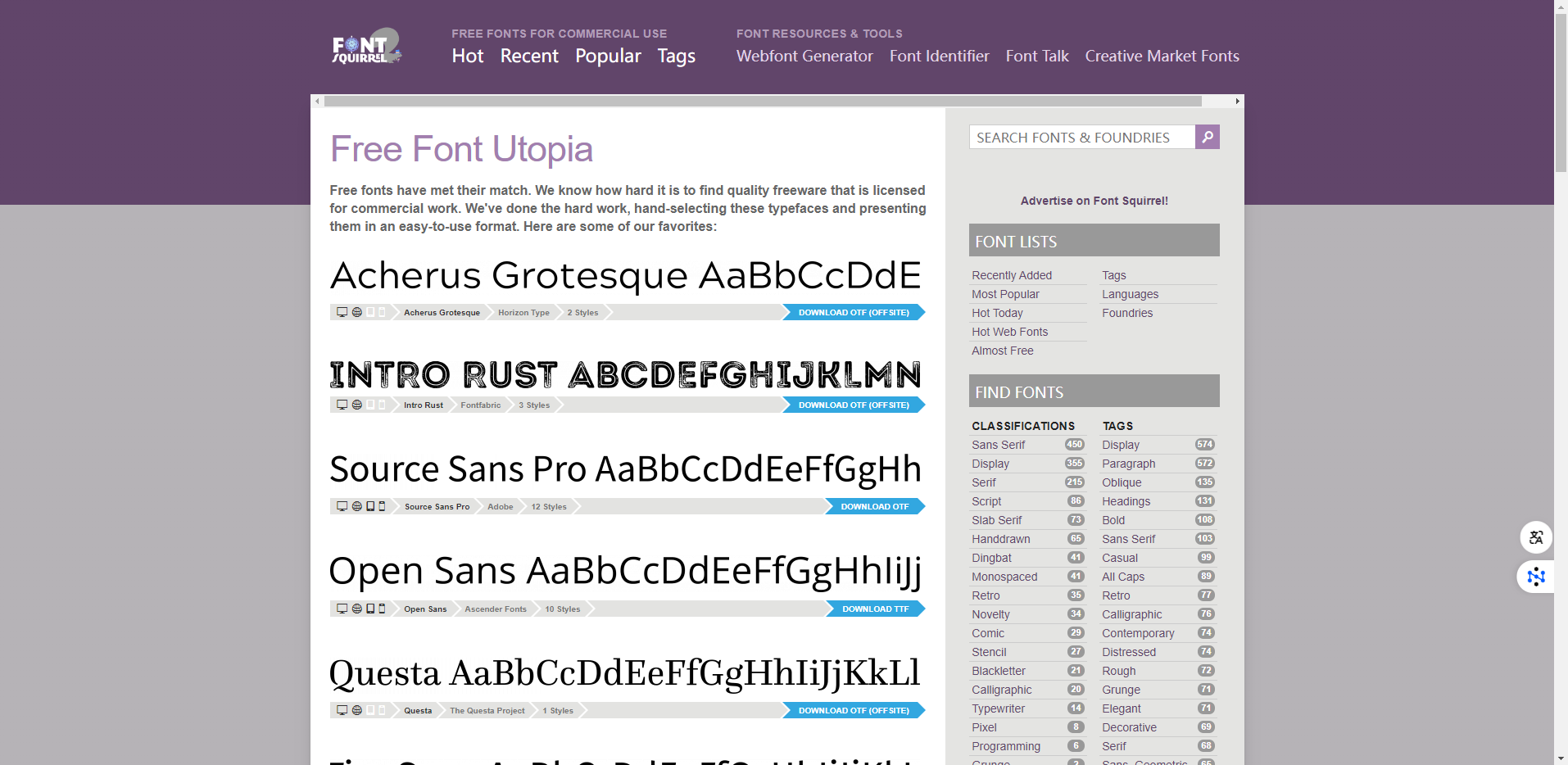Click the Font Squirrel logo
This screenshot has width=1568, height=765.
tap(366, 47)
